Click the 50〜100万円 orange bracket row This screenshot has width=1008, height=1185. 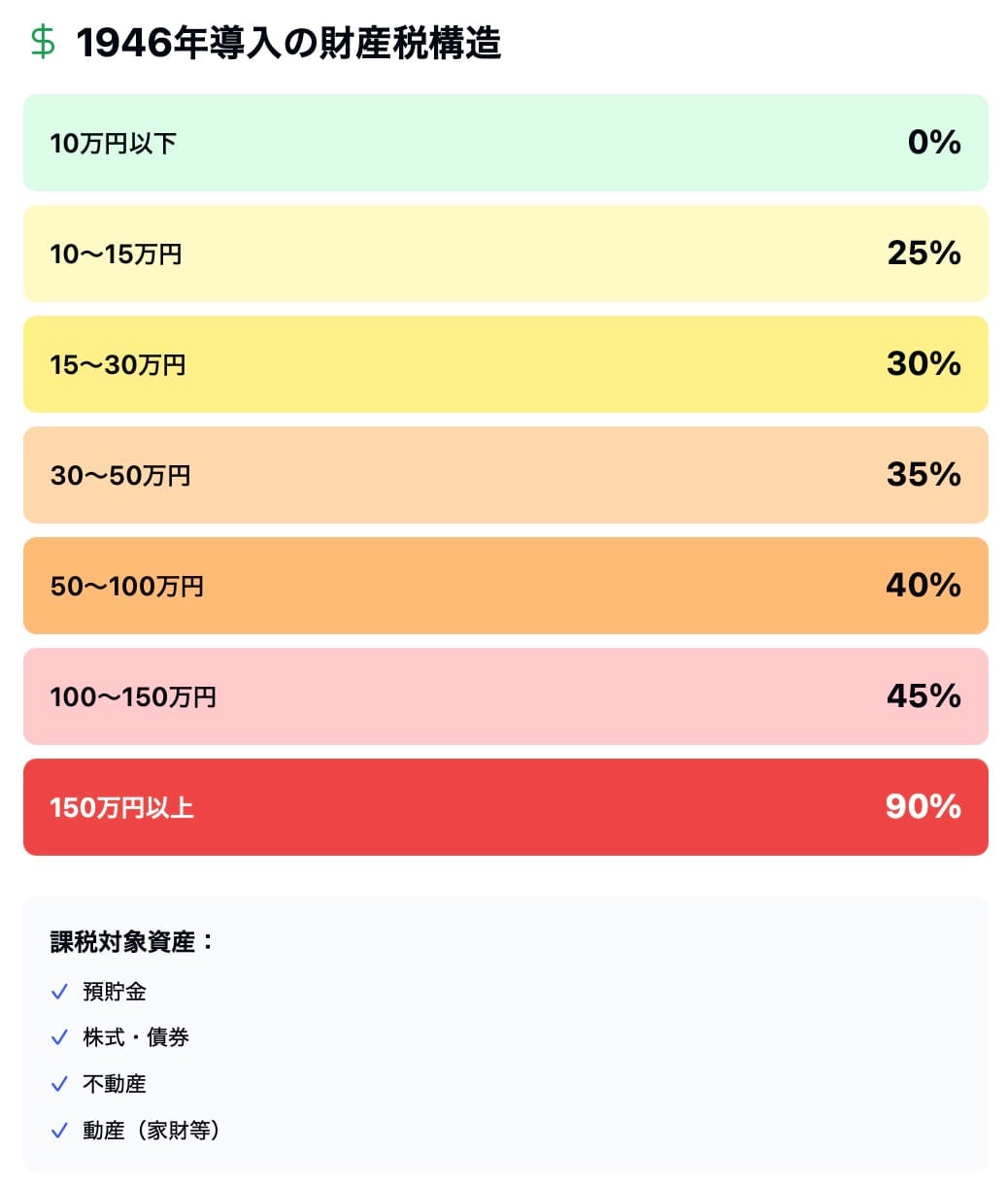pos(505,586)
